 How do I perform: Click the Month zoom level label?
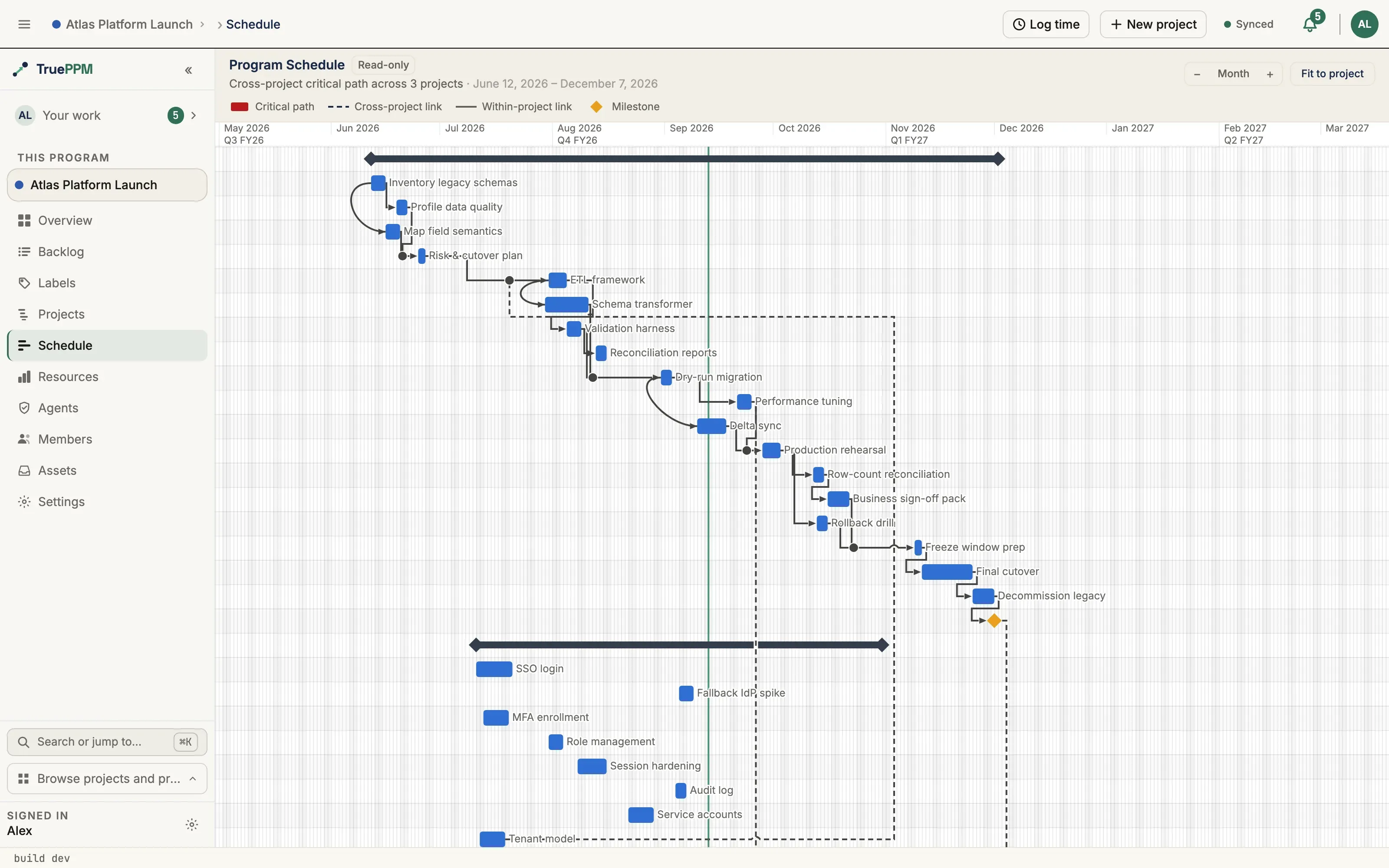[x=1233, y=73]
